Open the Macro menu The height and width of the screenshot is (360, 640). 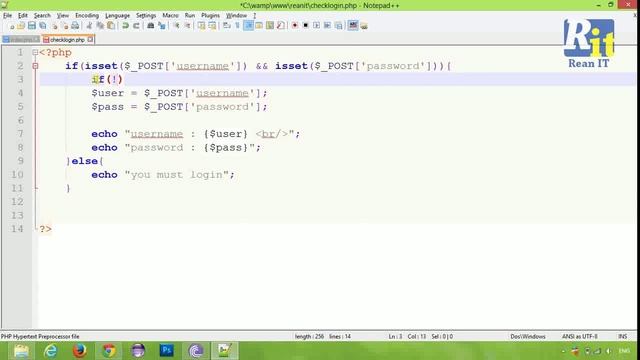point(170,16)
